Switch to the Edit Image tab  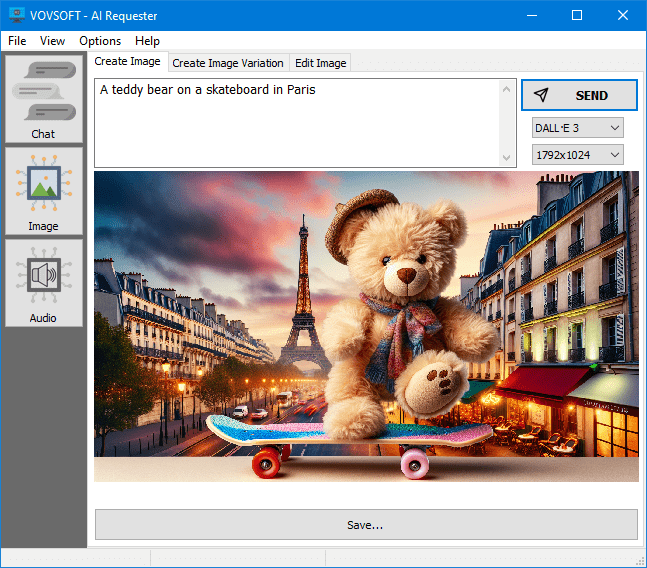coord(321,63)
